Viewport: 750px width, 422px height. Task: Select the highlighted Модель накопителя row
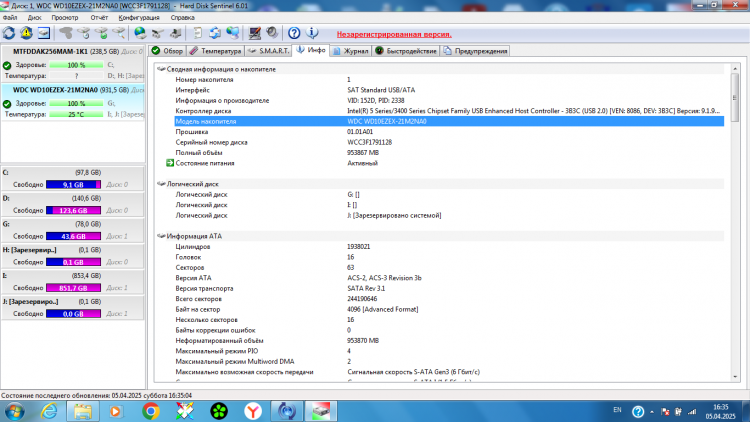click(449, 122)
